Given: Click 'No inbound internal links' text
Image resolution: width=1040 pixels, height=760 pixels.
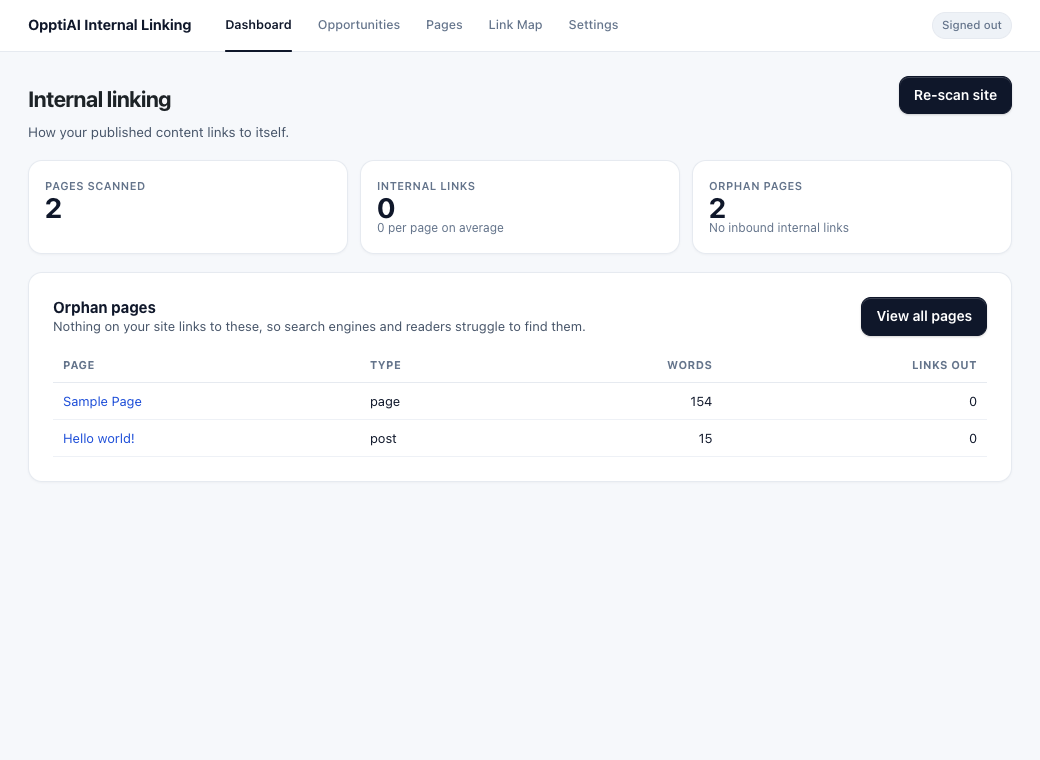Looking at the screenshot, I should [779, 227].
